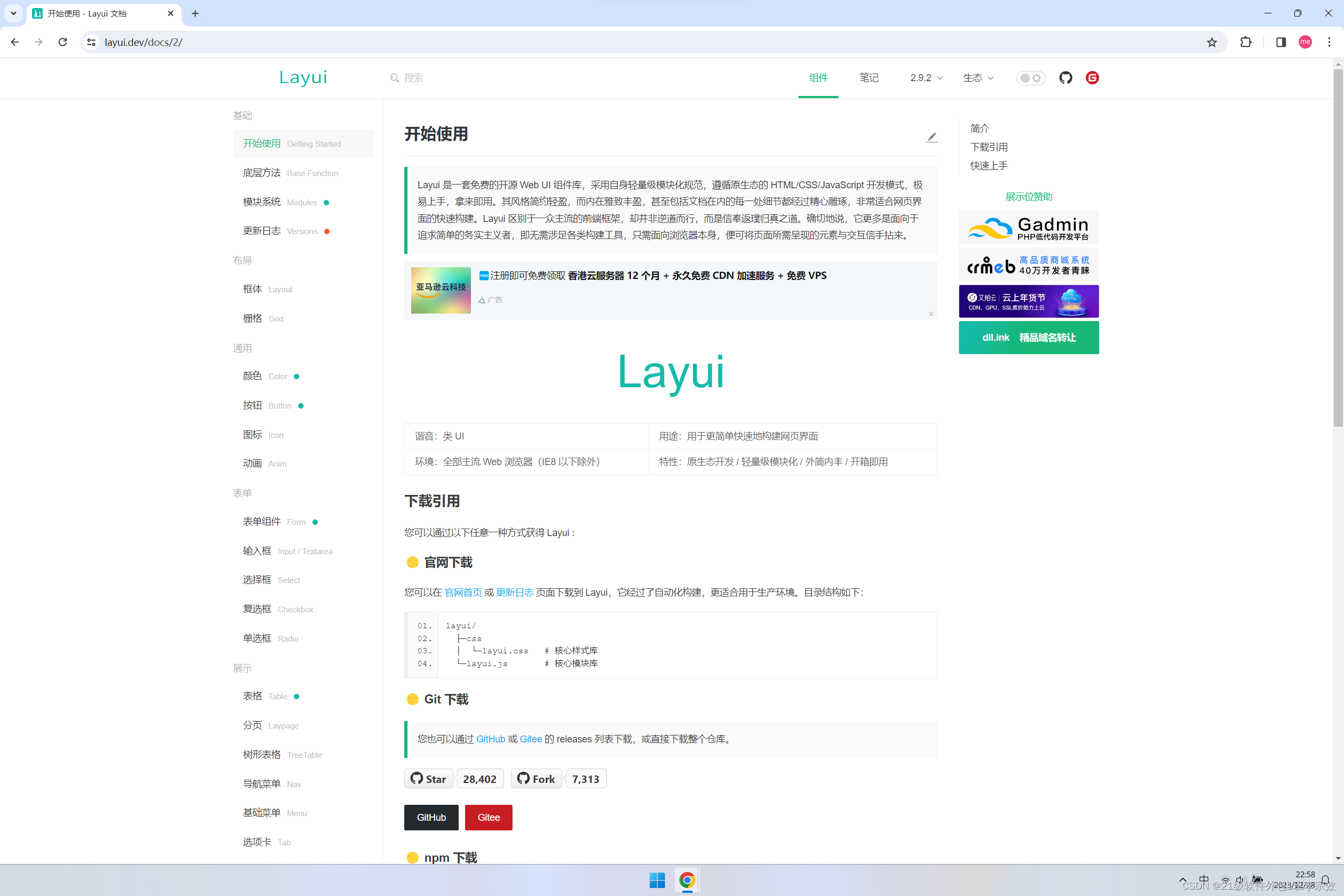The image size is (1344, 896).
Task: Bookmark this page with star icon
Action: [1211, 42]
